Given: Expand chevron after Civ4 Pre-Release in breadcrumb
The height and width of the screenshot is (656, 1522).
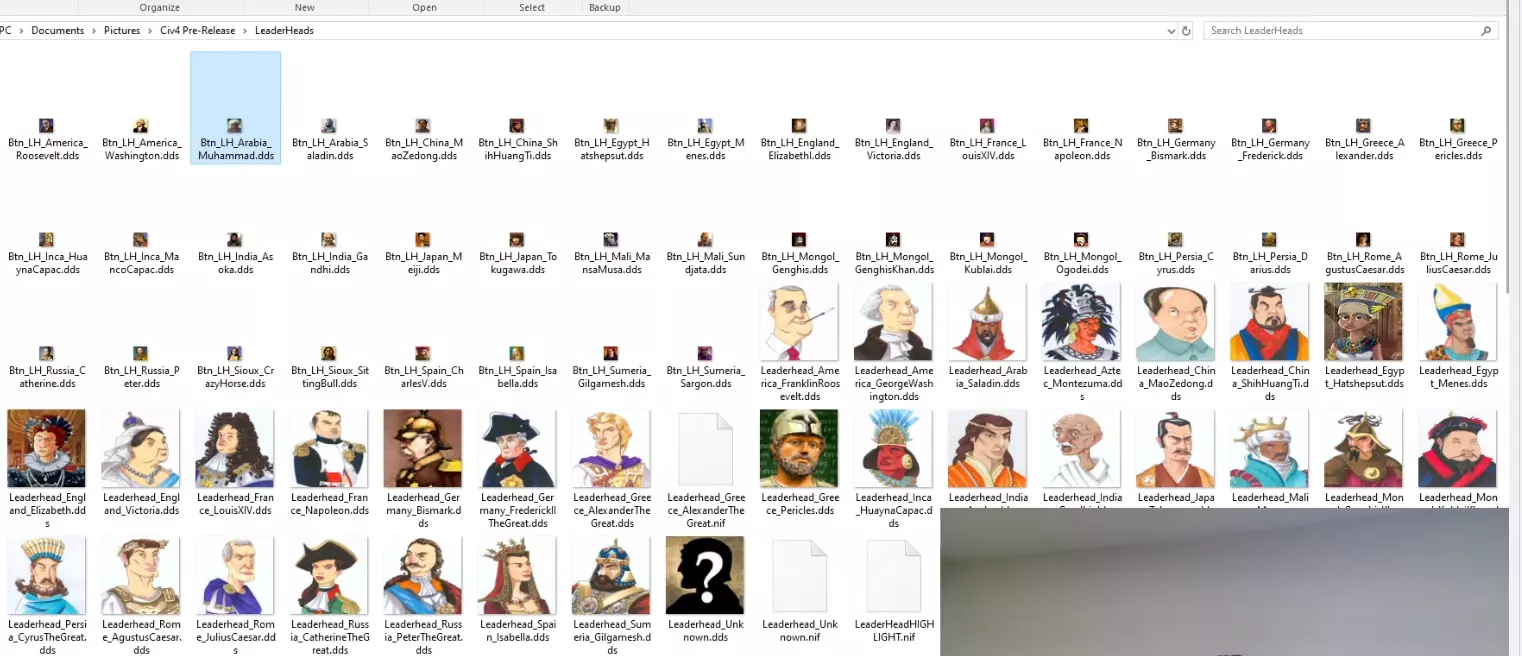Looking at the screenshot, I should click(245, 31).
